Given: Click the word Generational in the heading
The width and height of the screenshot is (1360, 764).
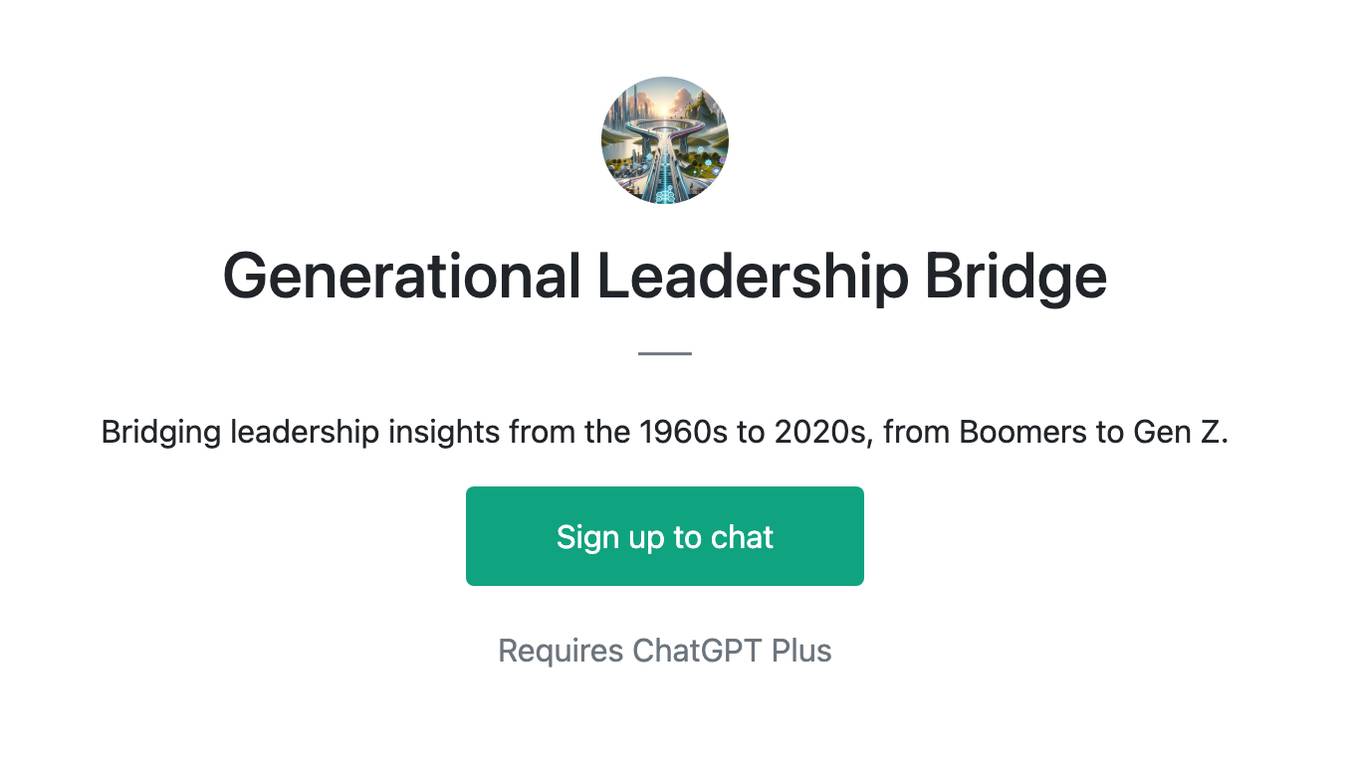Looking at the screenshot, I should [401, 276].
